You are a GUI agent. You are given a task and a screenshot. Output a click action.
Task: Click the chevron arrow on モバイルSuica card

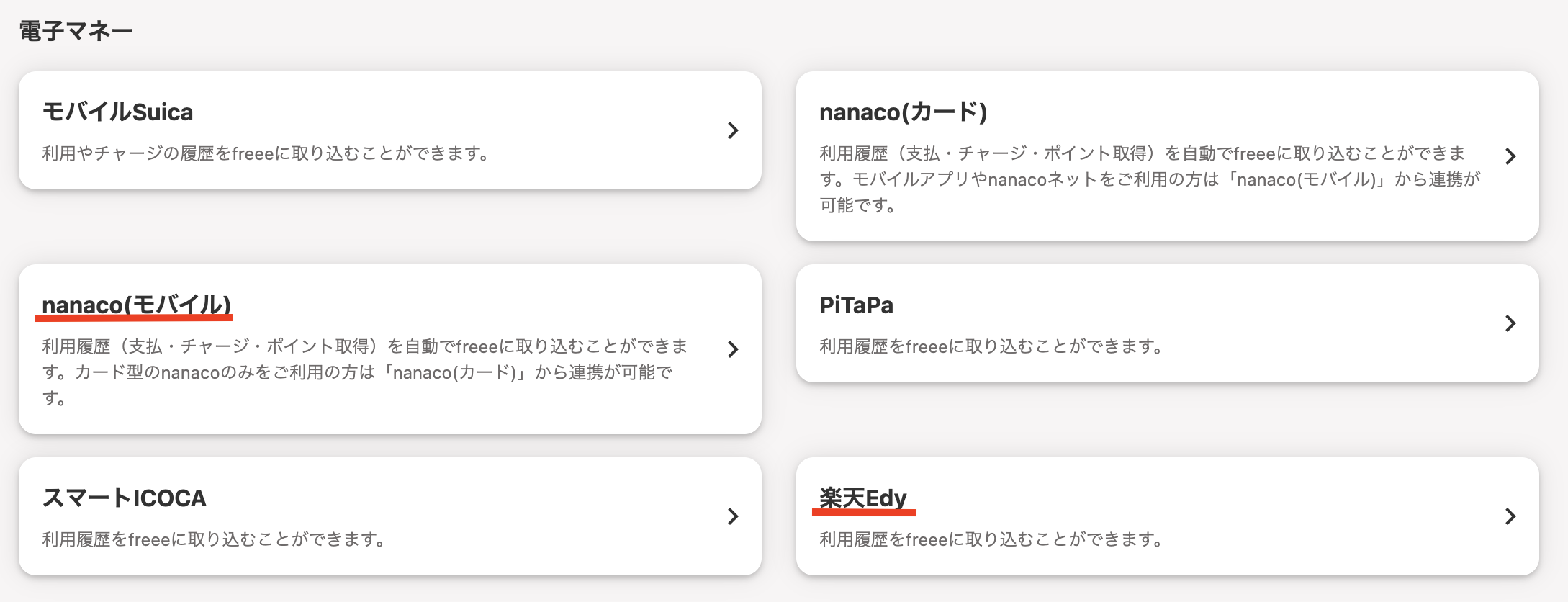tap(733, 130)
